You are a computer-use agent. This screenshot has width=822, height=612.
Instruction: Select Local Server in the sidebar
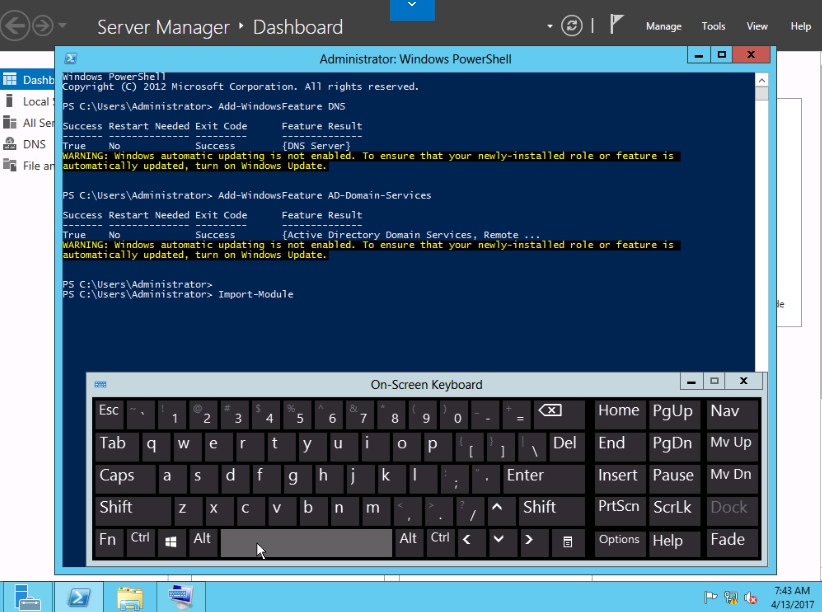point(28,101)
